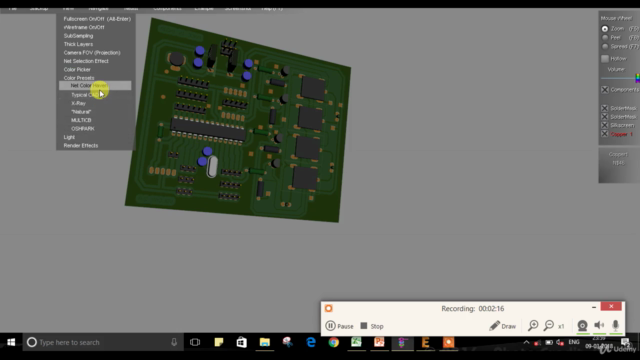This screenshot has width=640, height=360.
Task: Toggle the first SolderMask layer checkbox
Action: pos(605,108)
